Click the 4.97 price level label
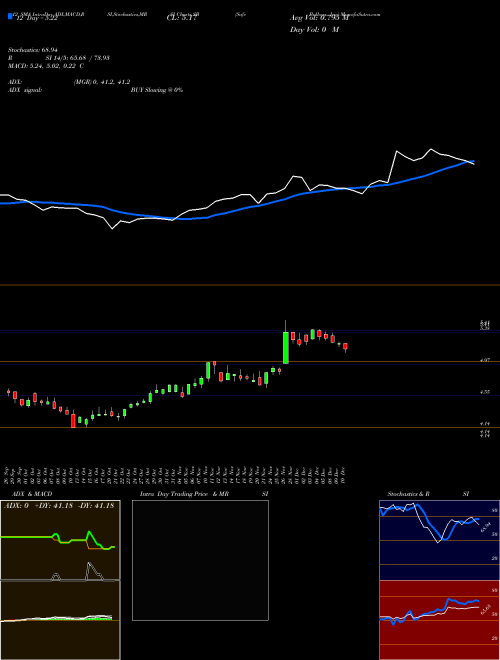 [x=486, y=360]
